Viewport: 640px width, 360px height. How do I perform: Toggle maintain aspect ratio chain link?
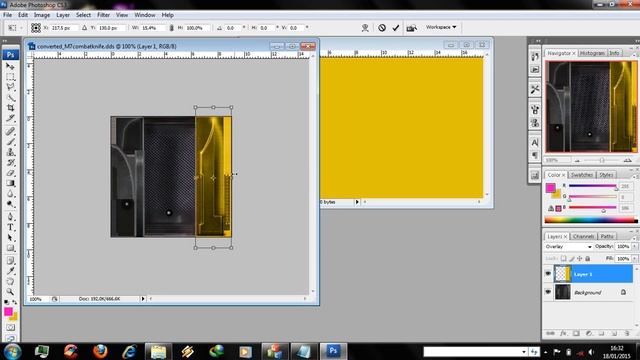click(171, 28)
